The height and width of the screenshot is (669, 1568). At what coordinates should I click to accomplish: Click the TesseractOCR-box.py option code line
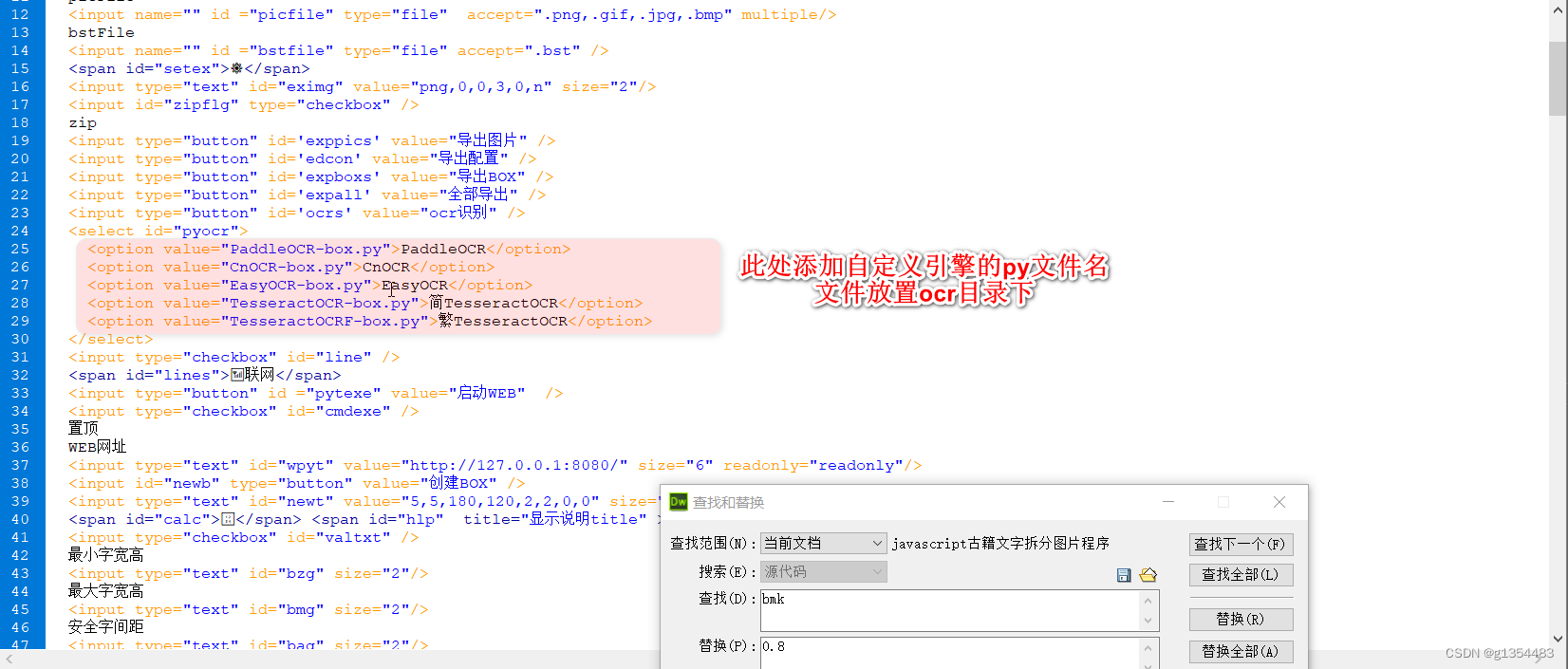[365, 303]
